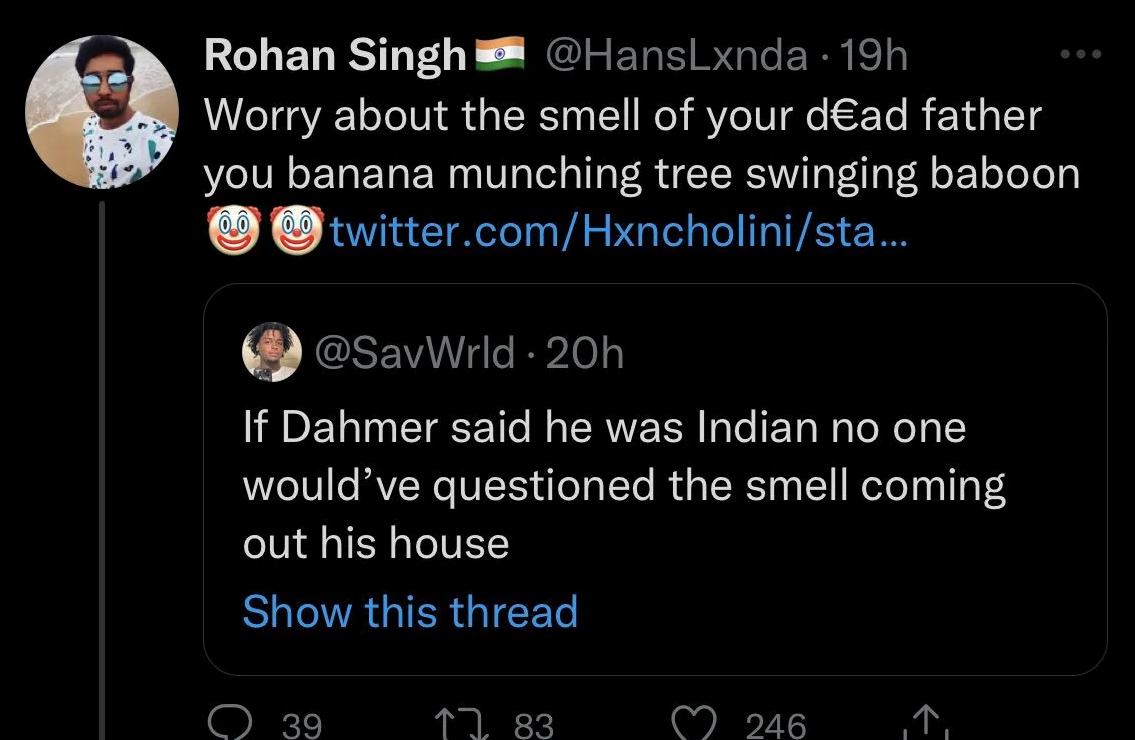
Task: Open the @SavWrld avatar in quoted tweet
Action: pyautogui.click(x=272, y=352)
